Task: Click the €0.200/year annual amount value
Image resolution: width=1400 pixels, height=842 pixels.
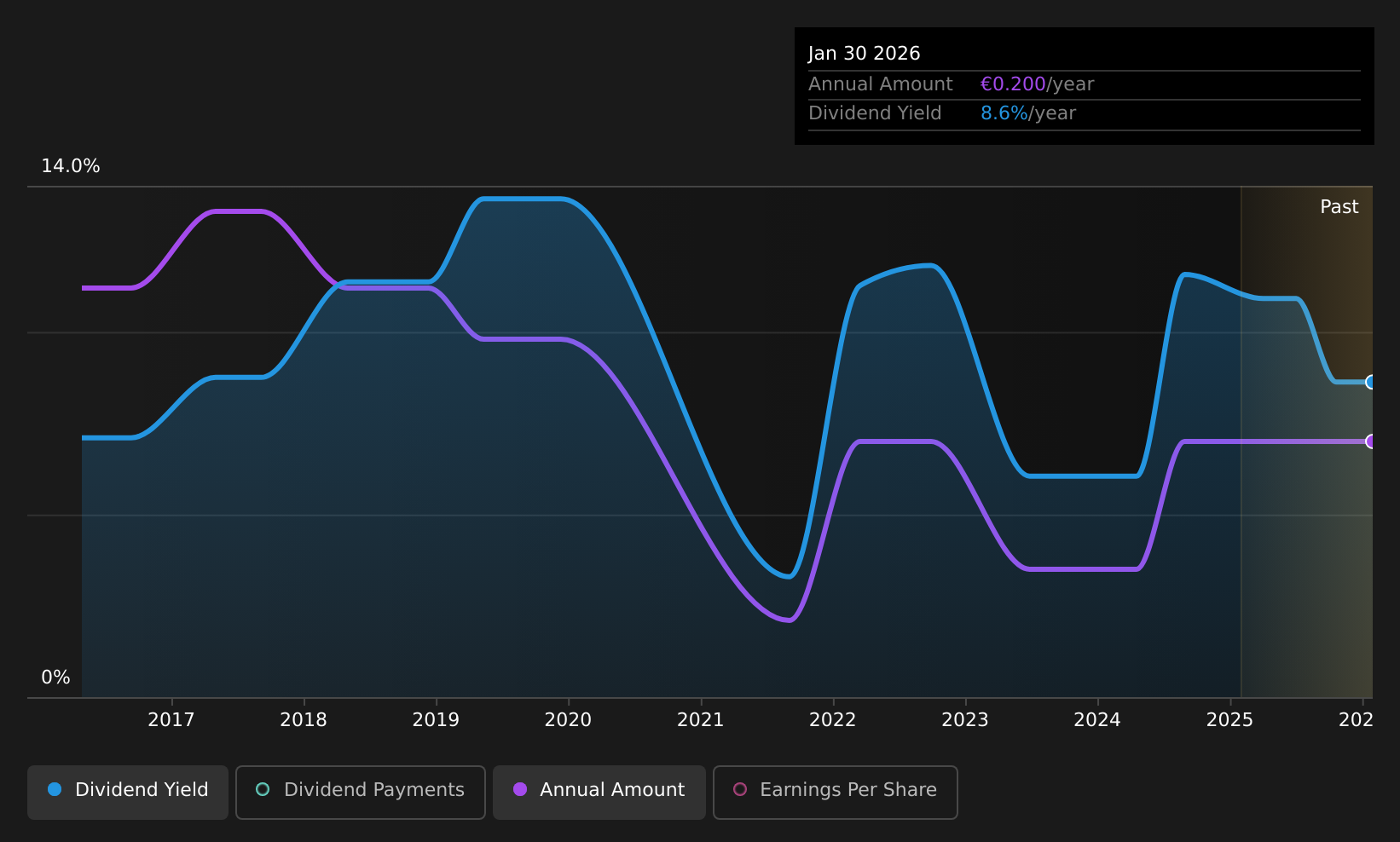Action: 1037,84
